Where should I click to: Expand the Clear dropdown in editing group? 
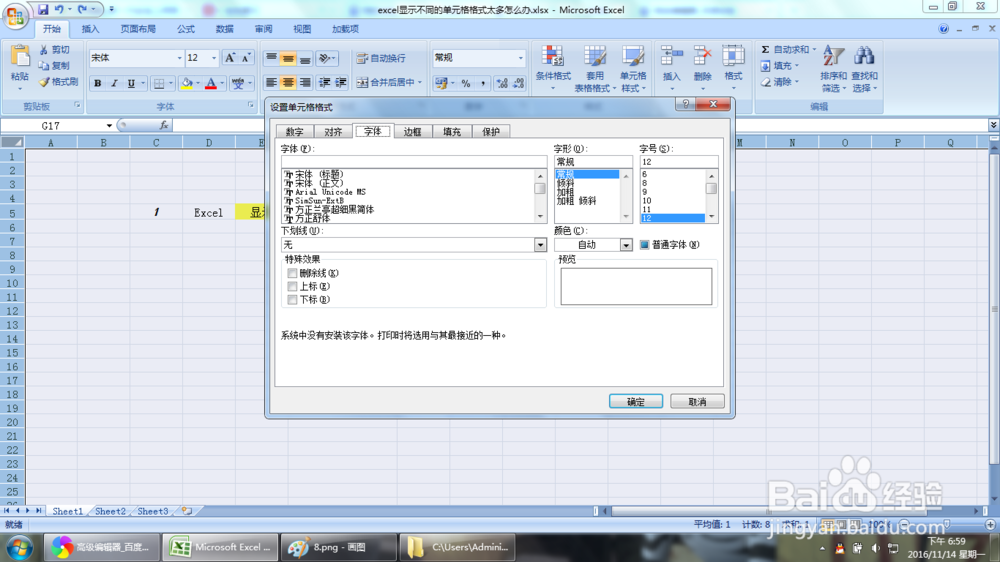coord(797,82)
